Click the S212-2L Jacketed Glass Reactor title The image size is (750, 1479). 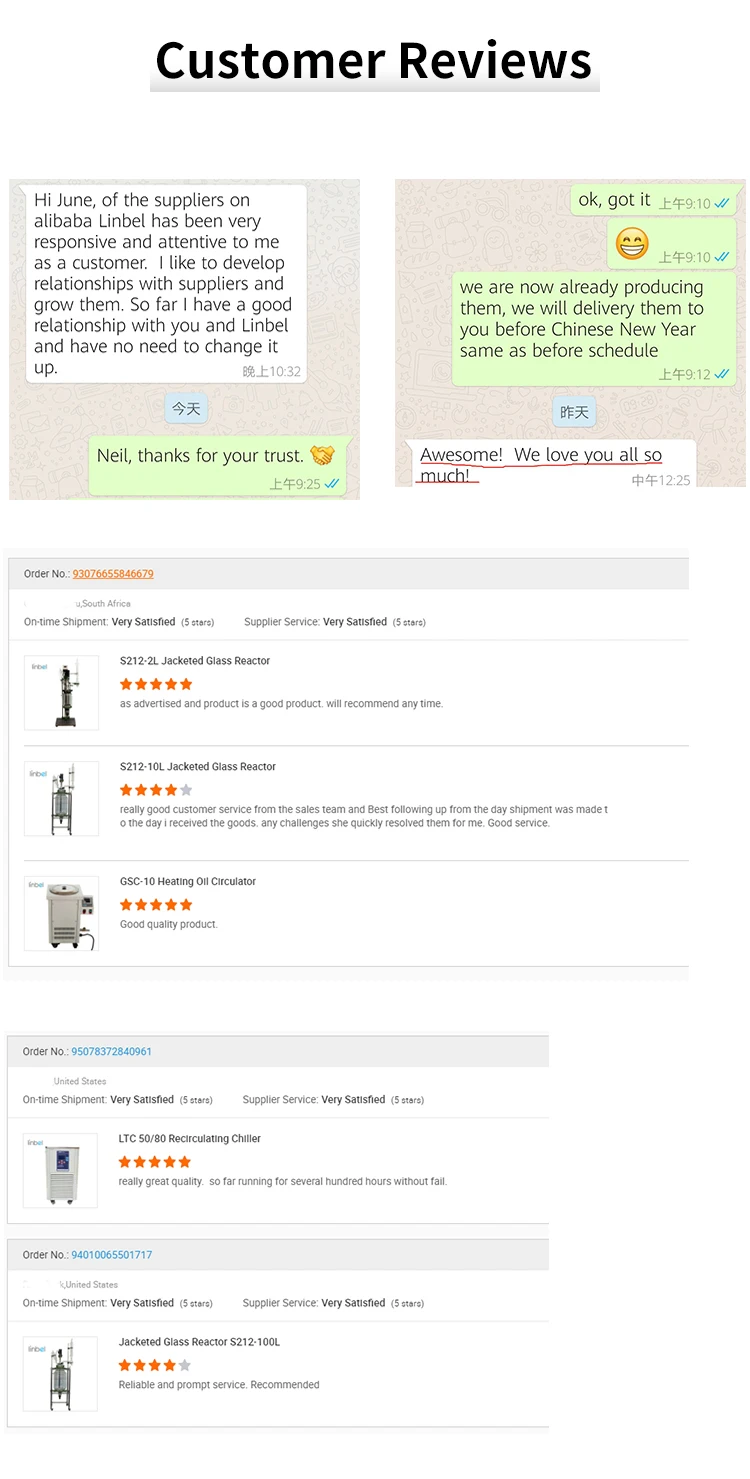pyautogui.click(x=195, y=661)
